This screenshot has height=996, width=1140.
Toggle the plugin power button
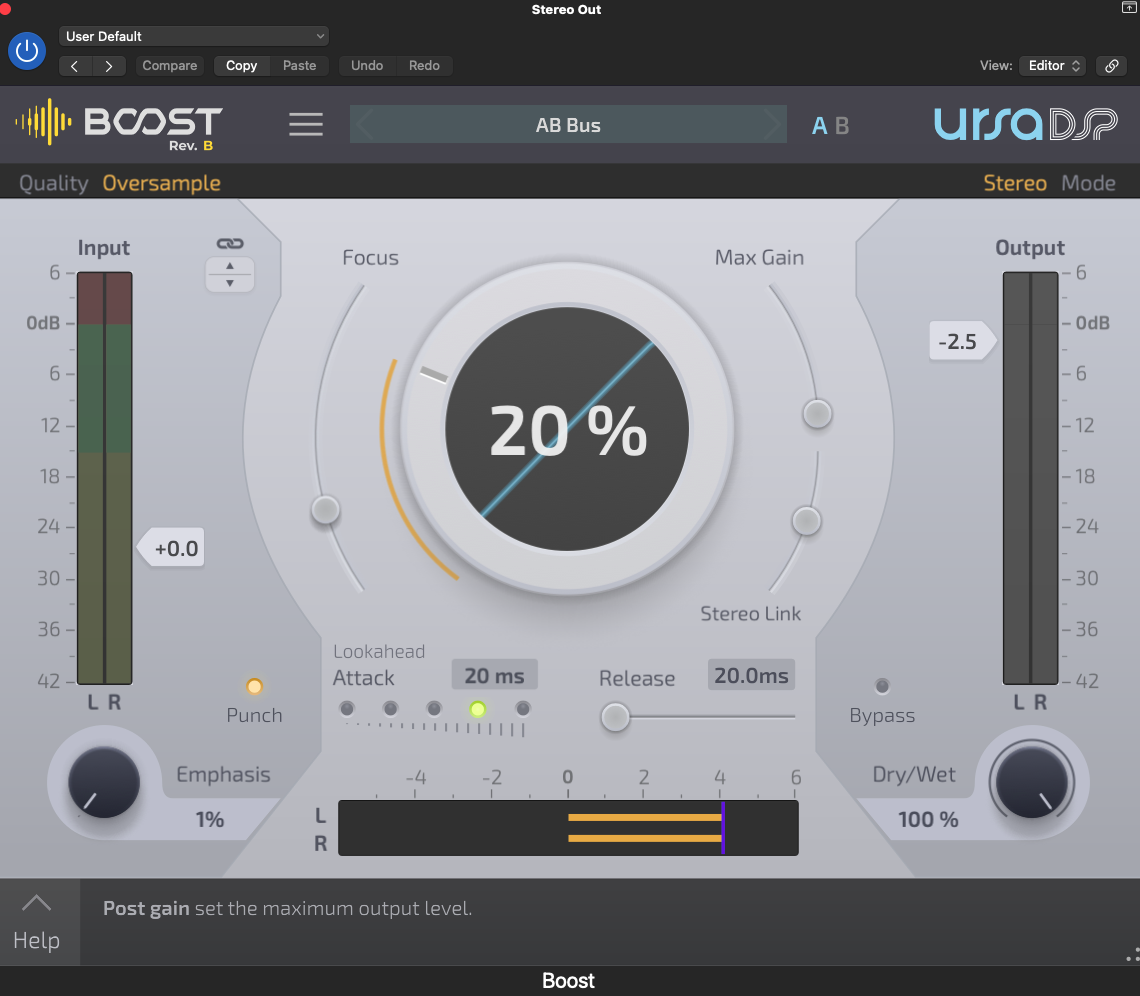pyautogui.click(x=27, y=51)
